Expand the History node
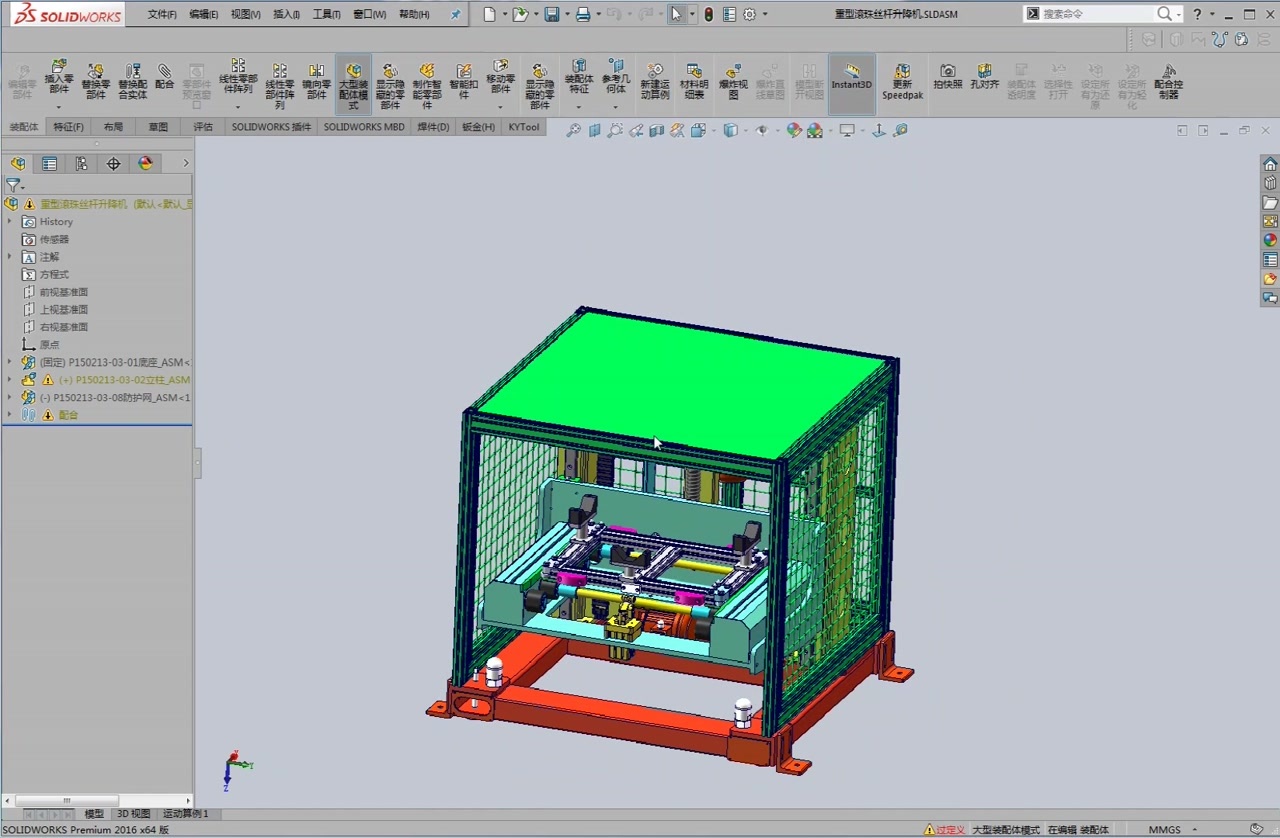1280x838 pixels. tap(9, 222)
